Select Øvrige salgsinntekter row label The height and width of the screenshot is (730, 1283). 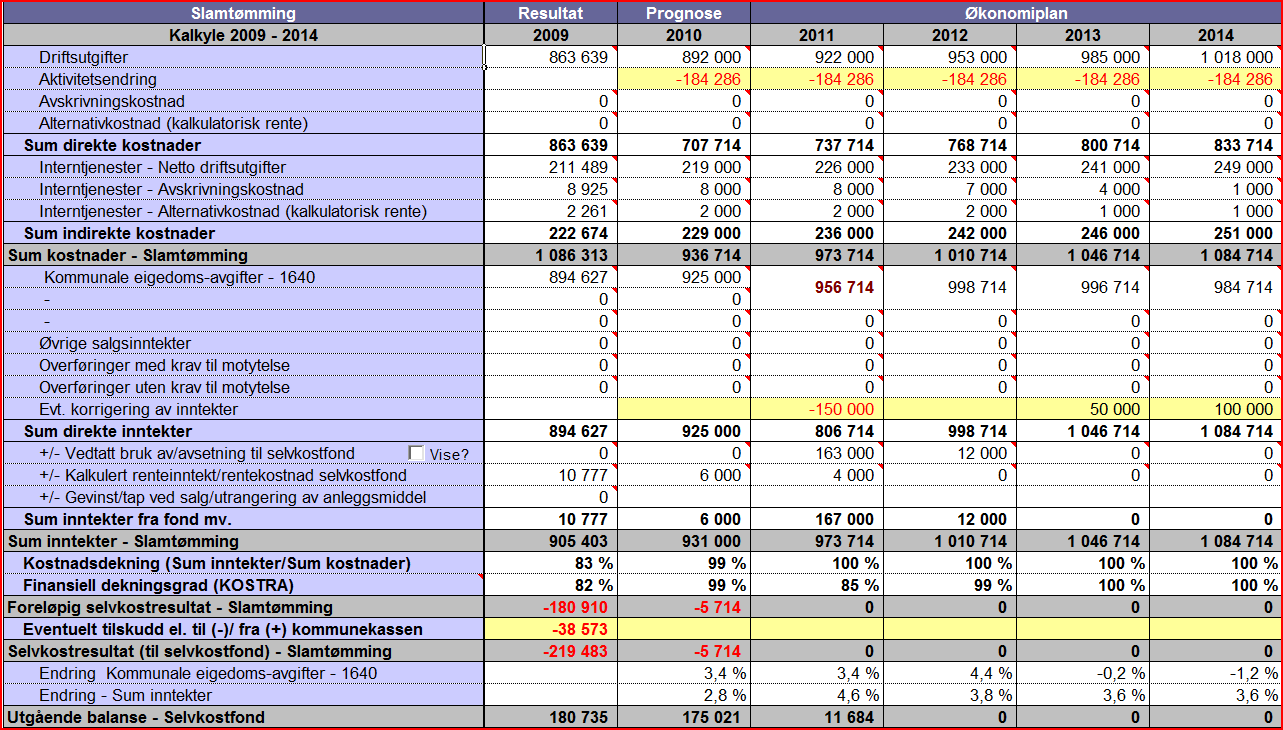(x=243, y=343)
